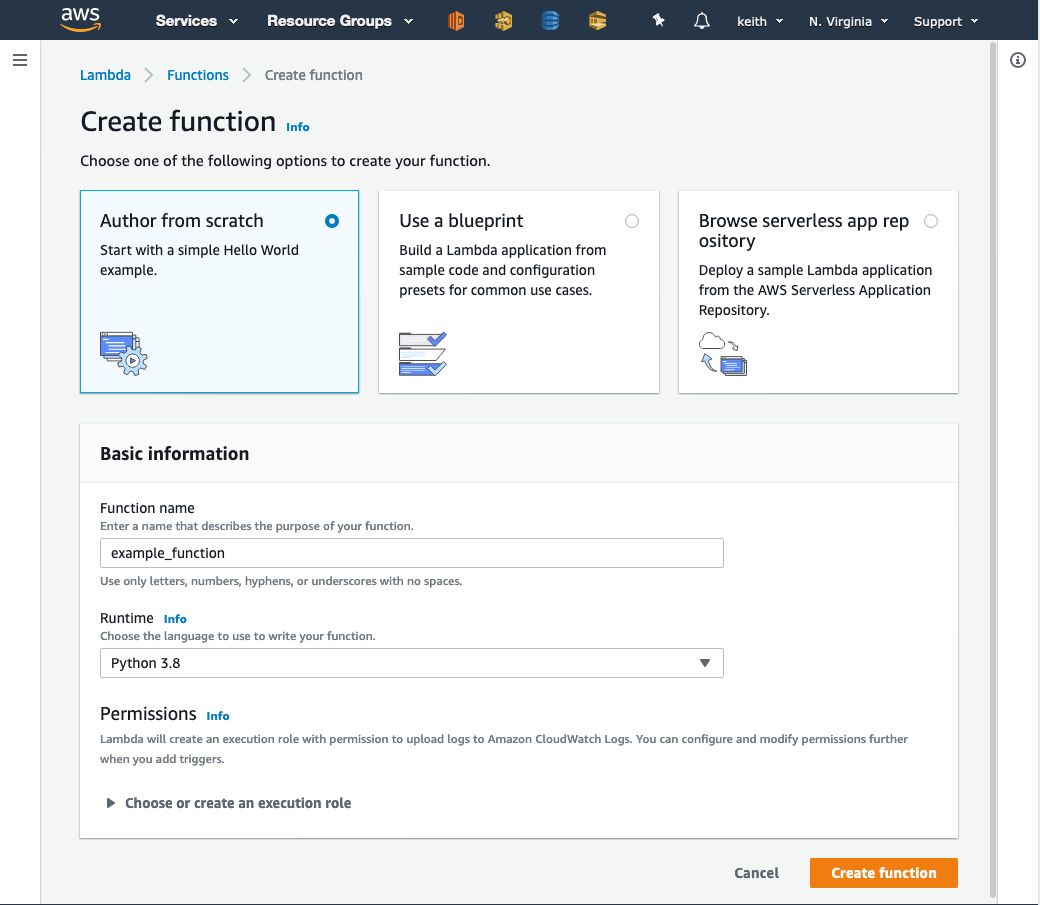
Task: Click the AWS logo home icon
Action: point(80,19)
